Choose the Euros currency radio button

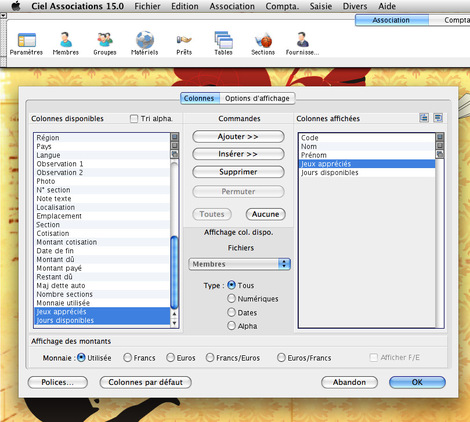pos(170,358)
